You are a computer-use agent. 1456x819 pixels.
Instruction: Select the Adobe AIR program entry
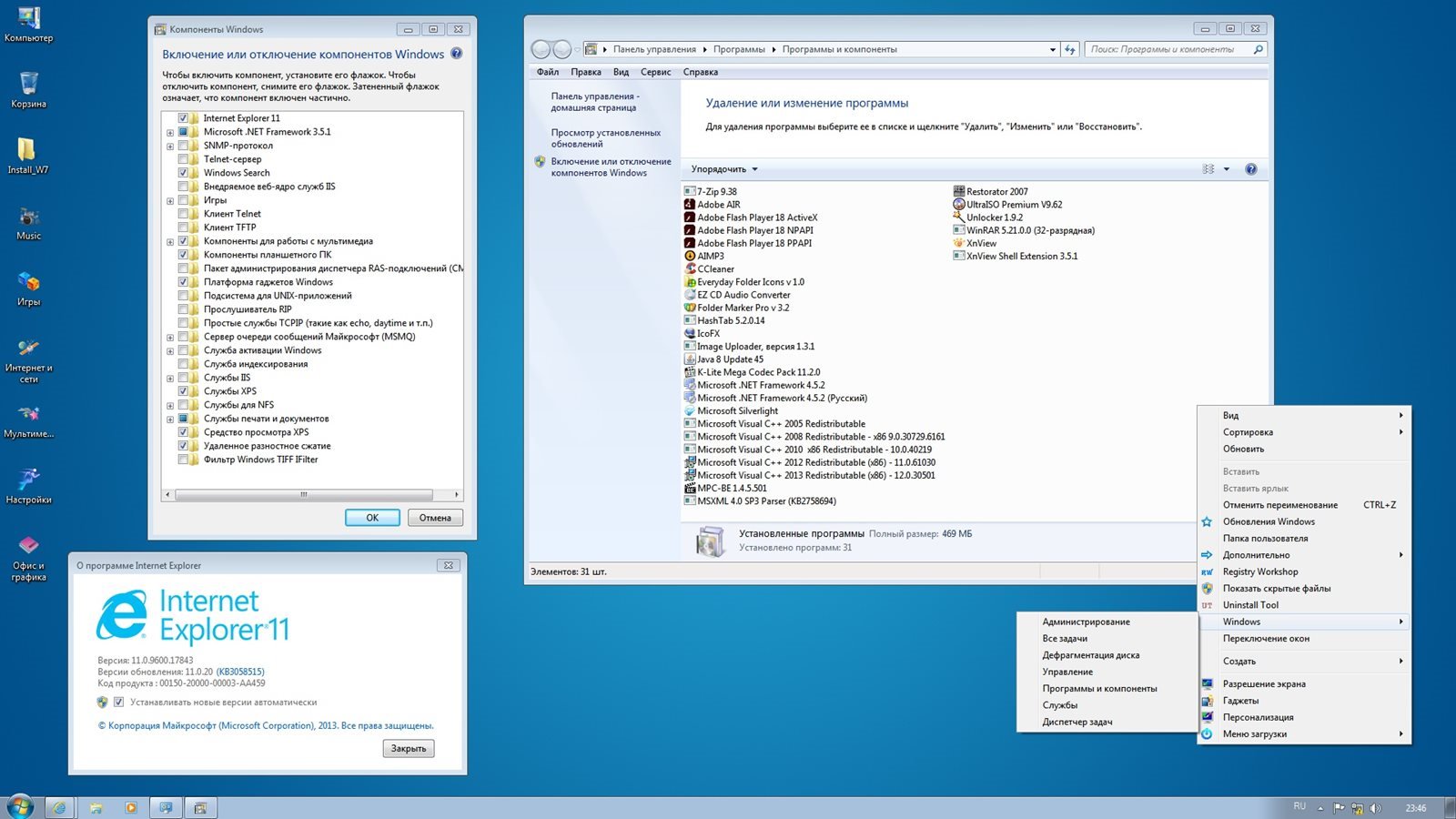713,205
